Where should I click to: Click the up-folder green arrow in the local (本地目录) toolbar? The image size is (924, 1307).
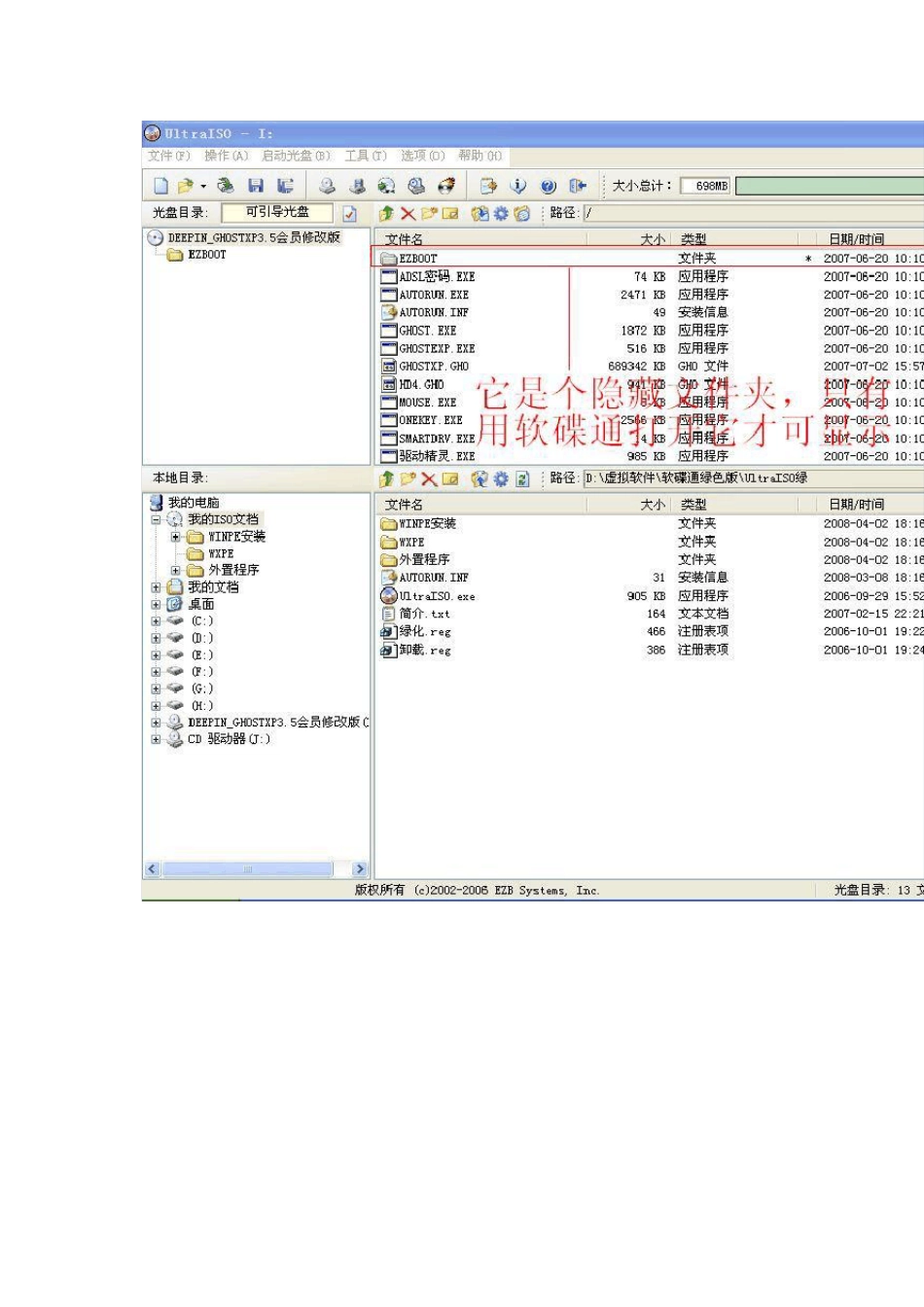coord(386,478)
